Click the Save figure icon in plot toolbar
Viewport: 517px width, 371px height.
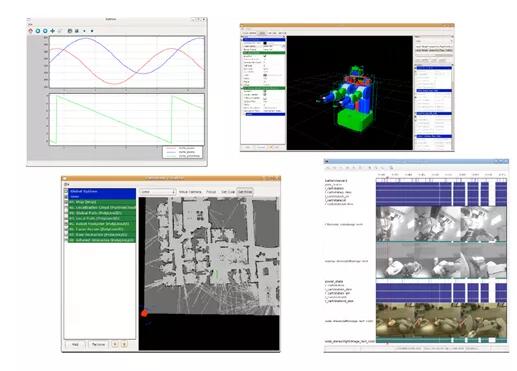[x=77, y=31]
